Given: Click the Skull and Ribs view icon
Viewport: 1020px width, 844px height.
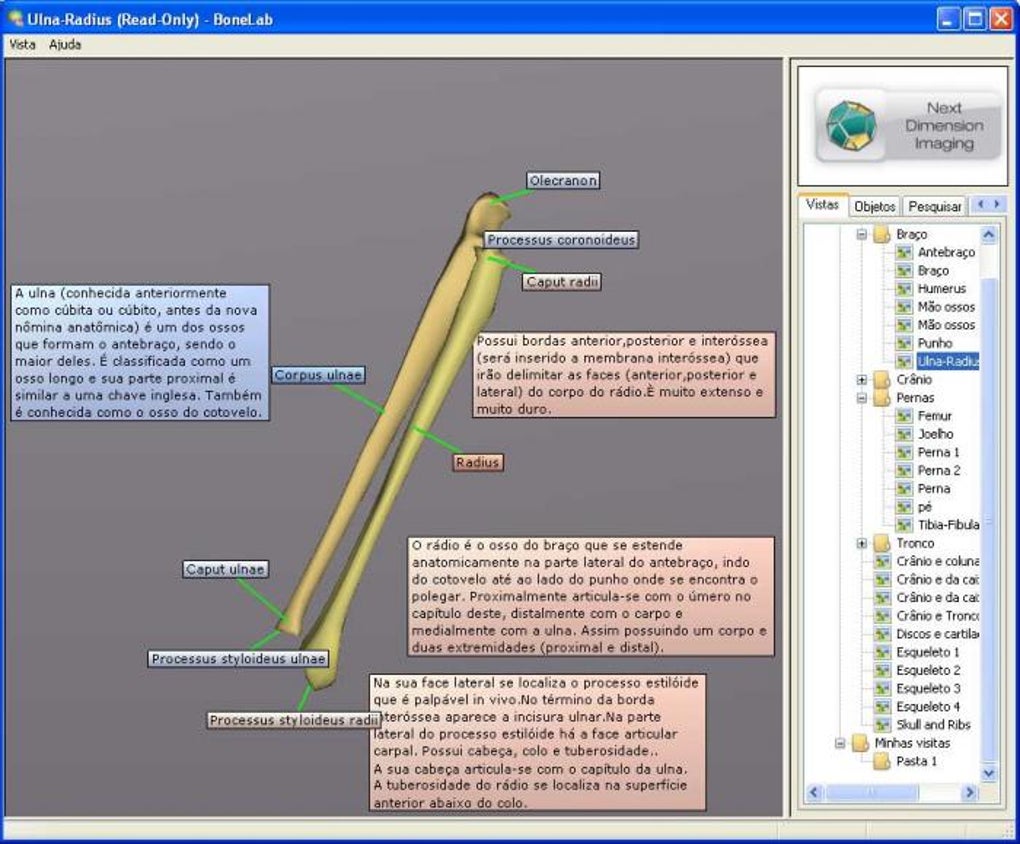Looking at the screenshot, I should click(882, 724).
